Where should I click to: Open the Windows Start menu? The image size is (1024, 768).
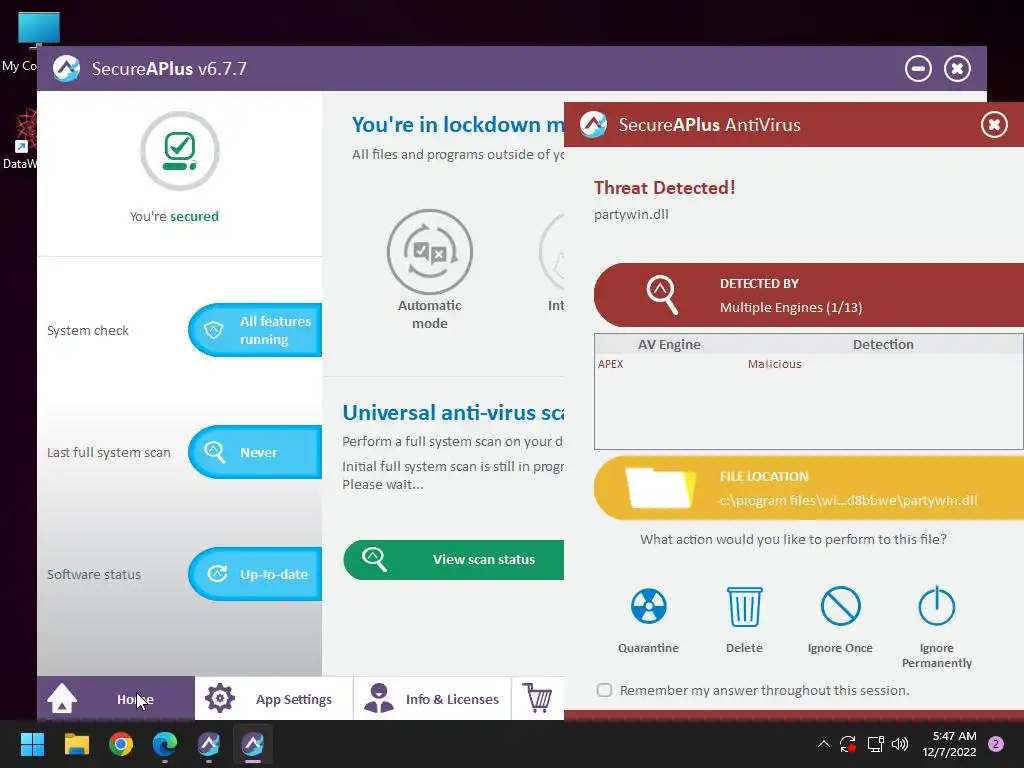[x=32, y=744]
